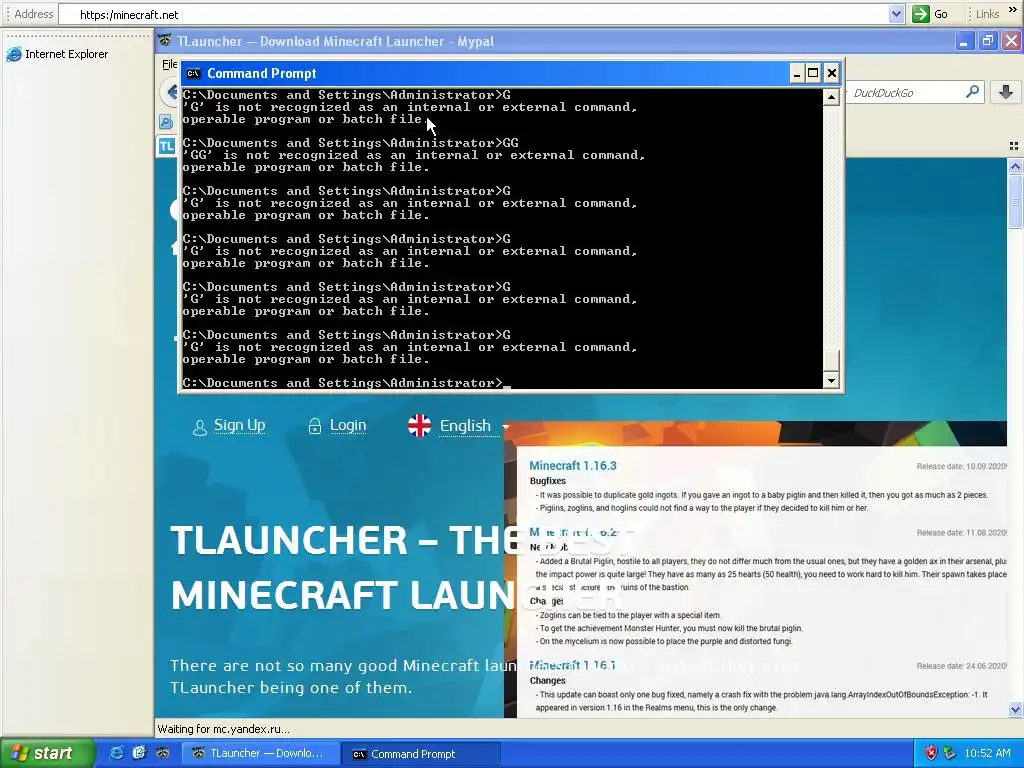Click the 'Release date: 11.08.2020' text
The height and width of the screenshot is (768, 1024).
pos(961,533)
